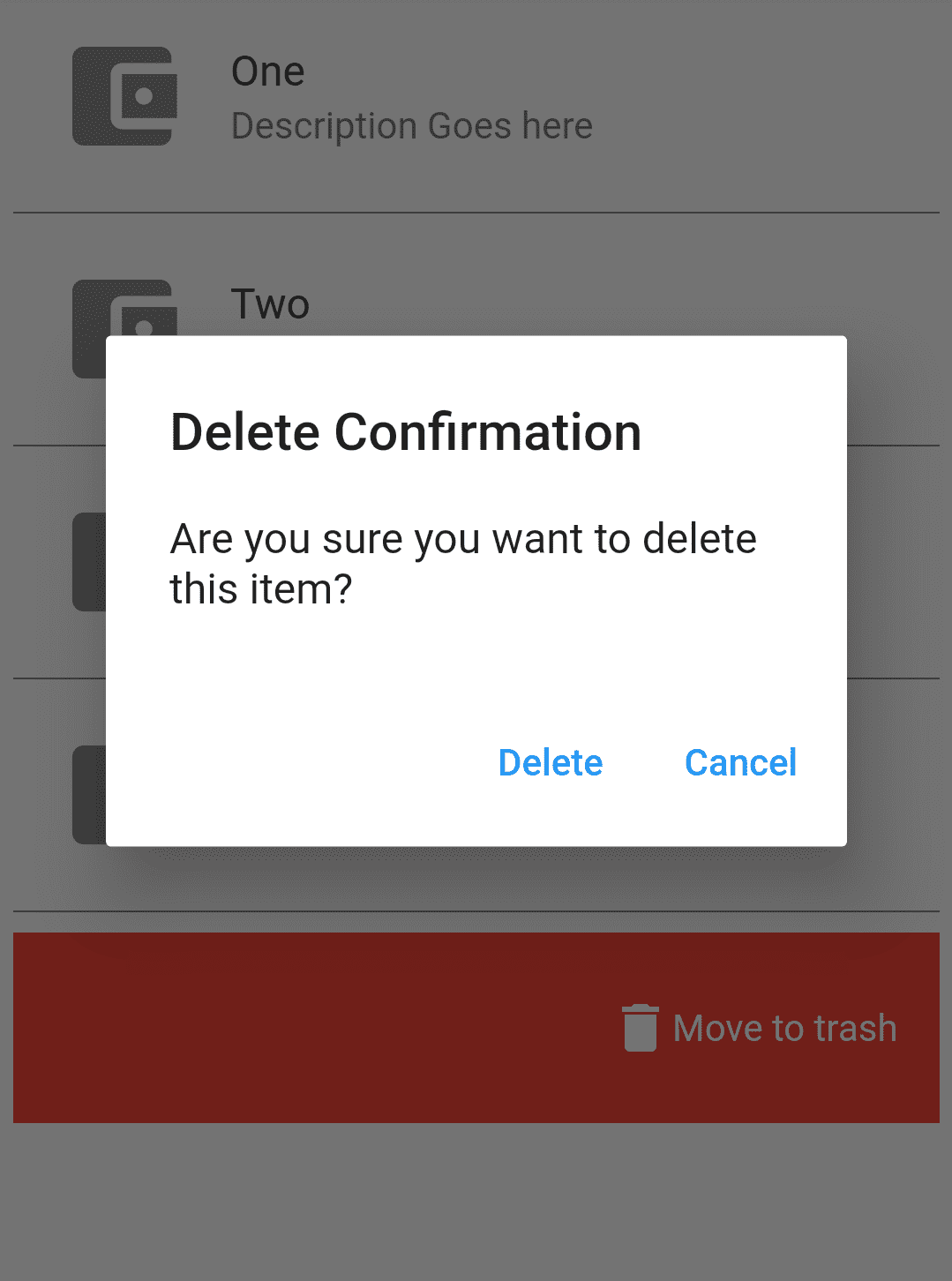Tap the trash can icon
Viewport: 952px width, 1281px height.
[x=641, y=1028]
